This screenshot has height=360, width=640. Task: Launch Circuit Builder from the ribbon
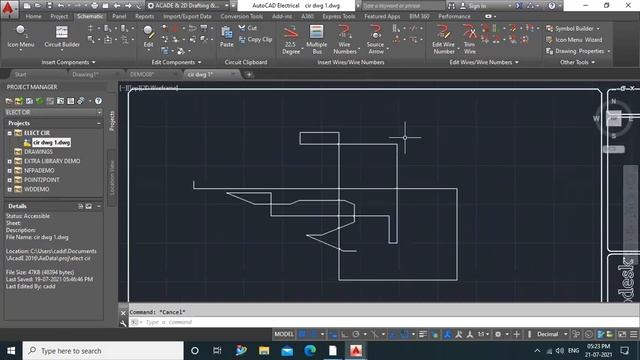(x=62, y=36)
